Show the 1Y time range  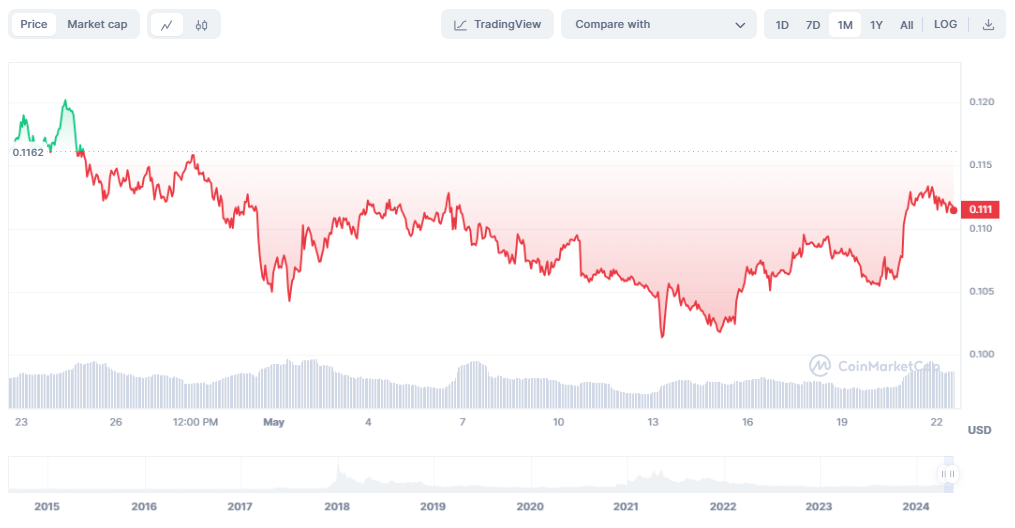coord(876,25)
